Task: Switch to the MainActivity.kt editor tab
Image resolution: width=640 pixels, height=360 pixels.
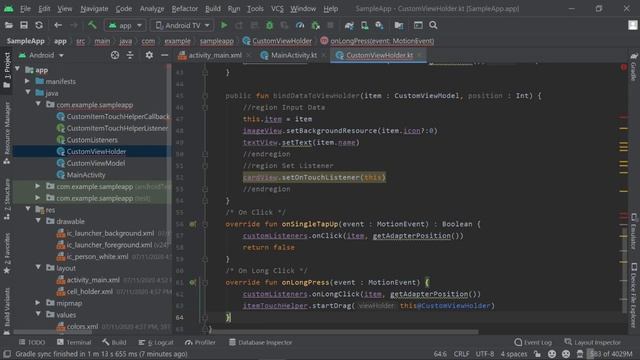Action: coord(294,55)
